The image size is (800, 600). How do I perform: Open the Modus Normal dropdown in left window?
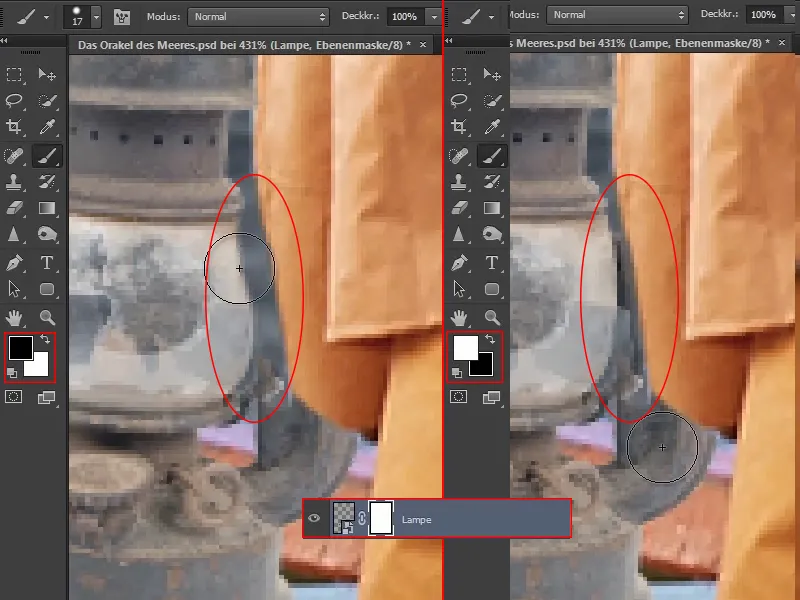coord(258,17)
